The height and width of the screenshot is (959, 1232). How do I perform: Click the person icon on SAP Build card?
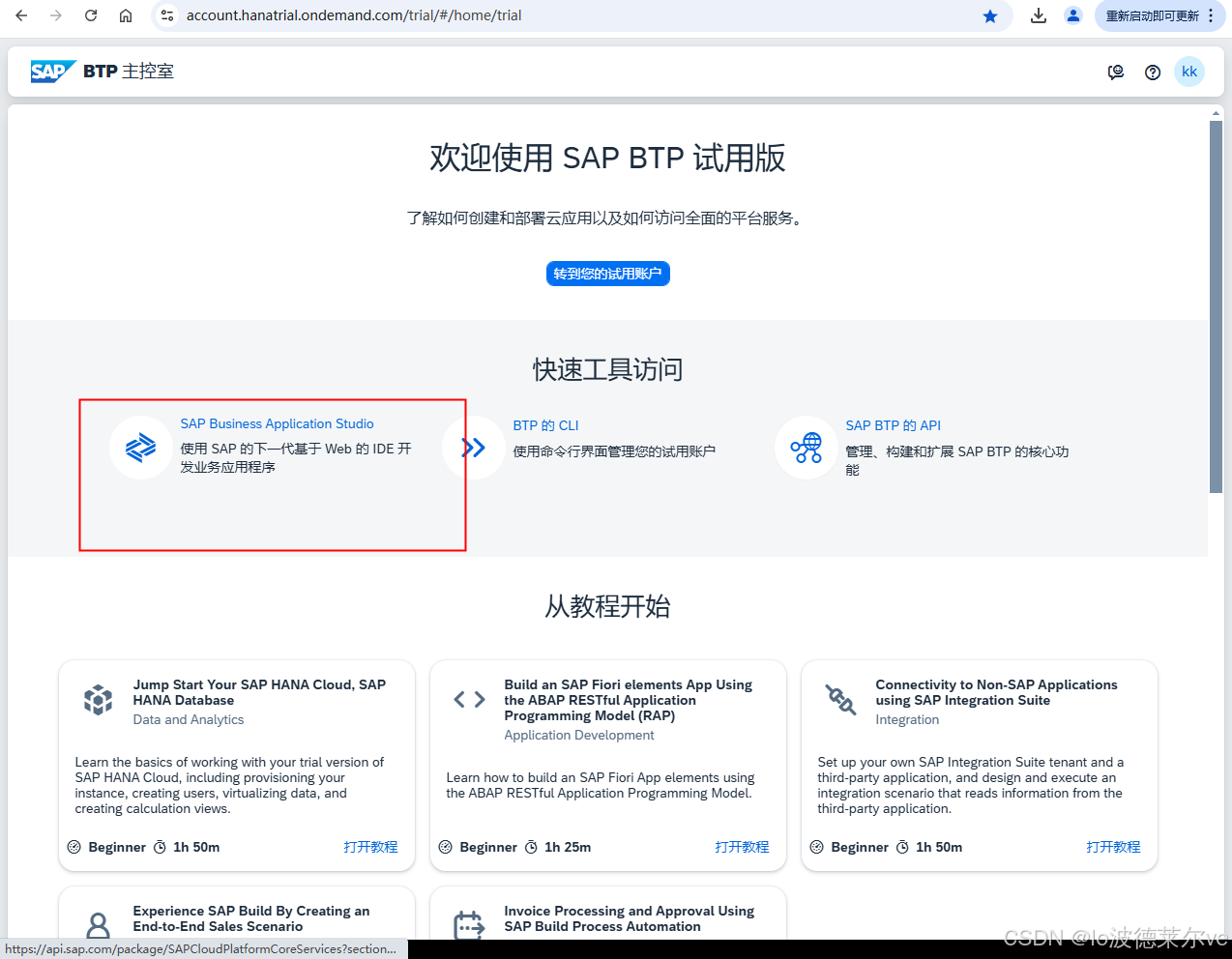click(99, 925)
